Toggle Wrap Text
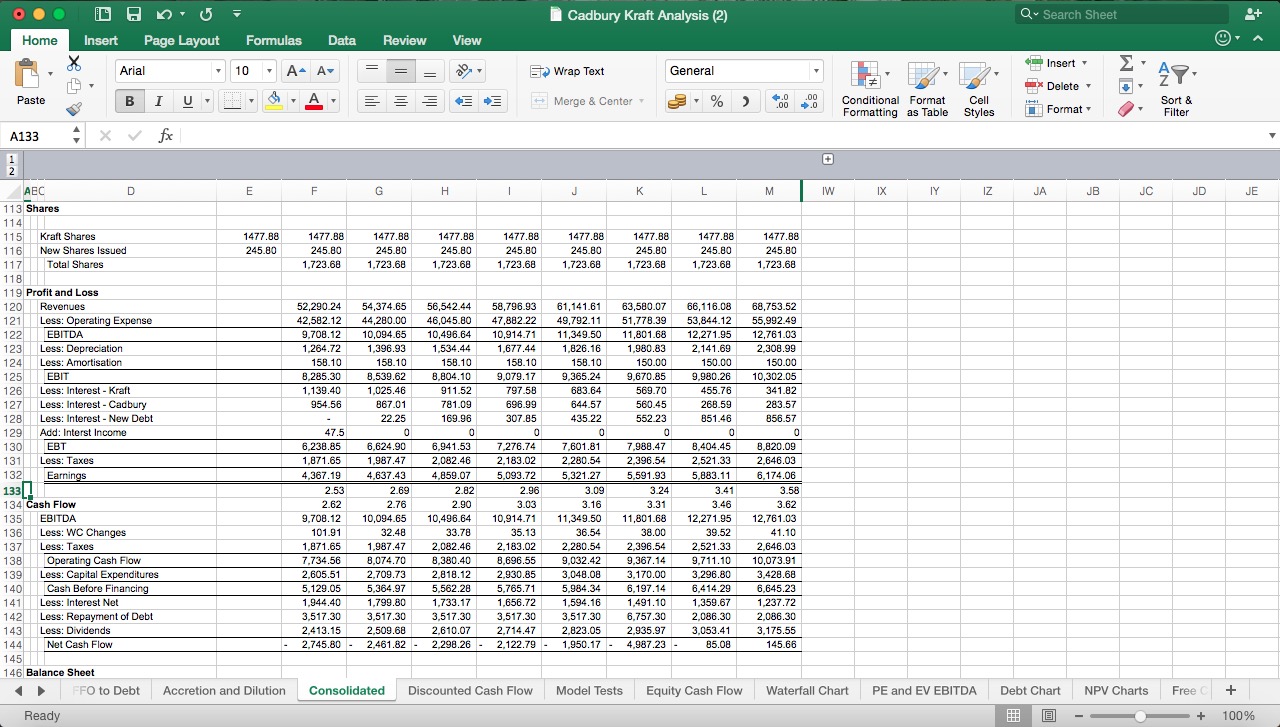Viewport: 1280px width, 727px height. [x=567, y=71]
